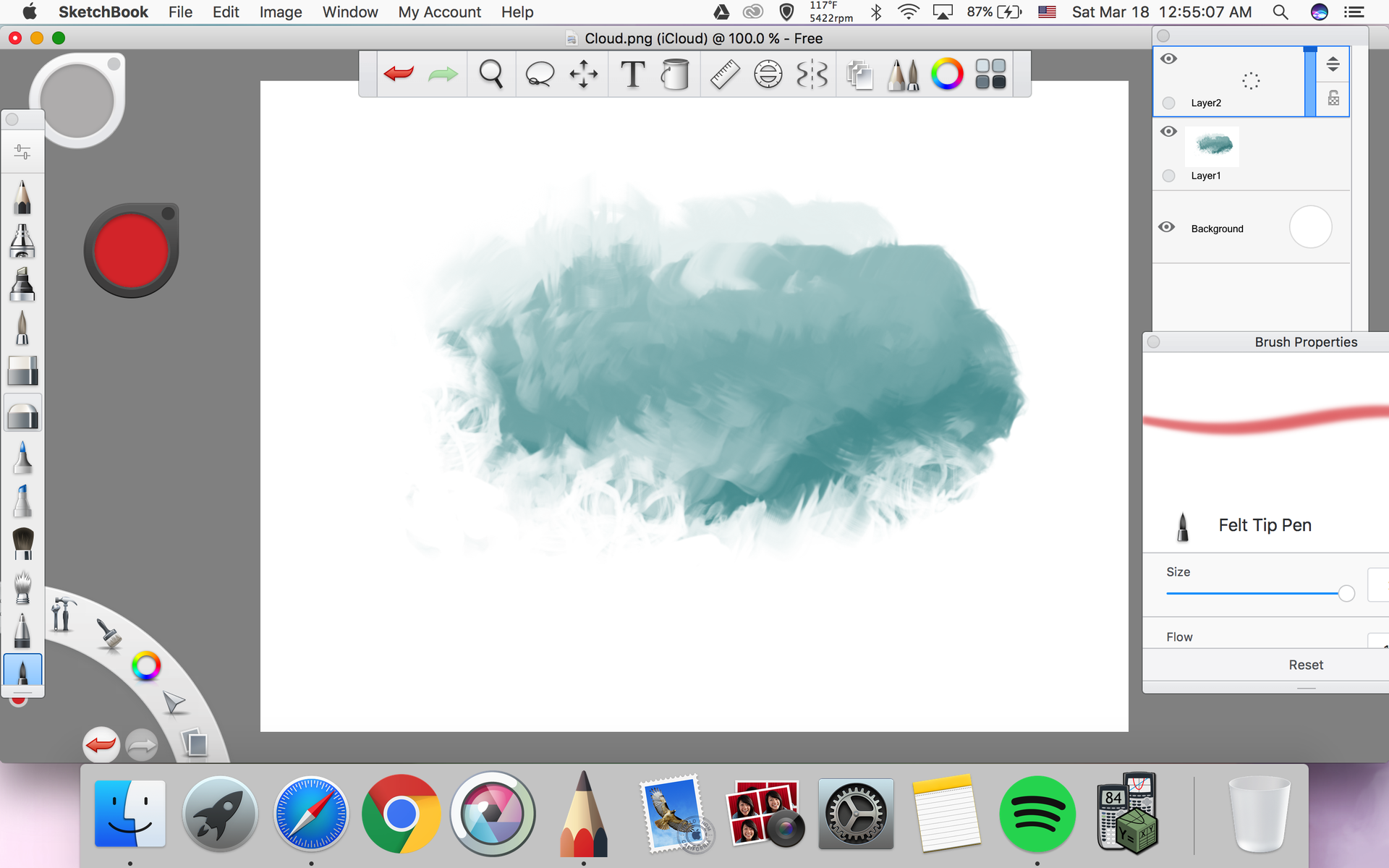The width and height of the screenshot is (1389, 868).
Task: Click the gray brush puck
Action: click(x=77, y=101)
